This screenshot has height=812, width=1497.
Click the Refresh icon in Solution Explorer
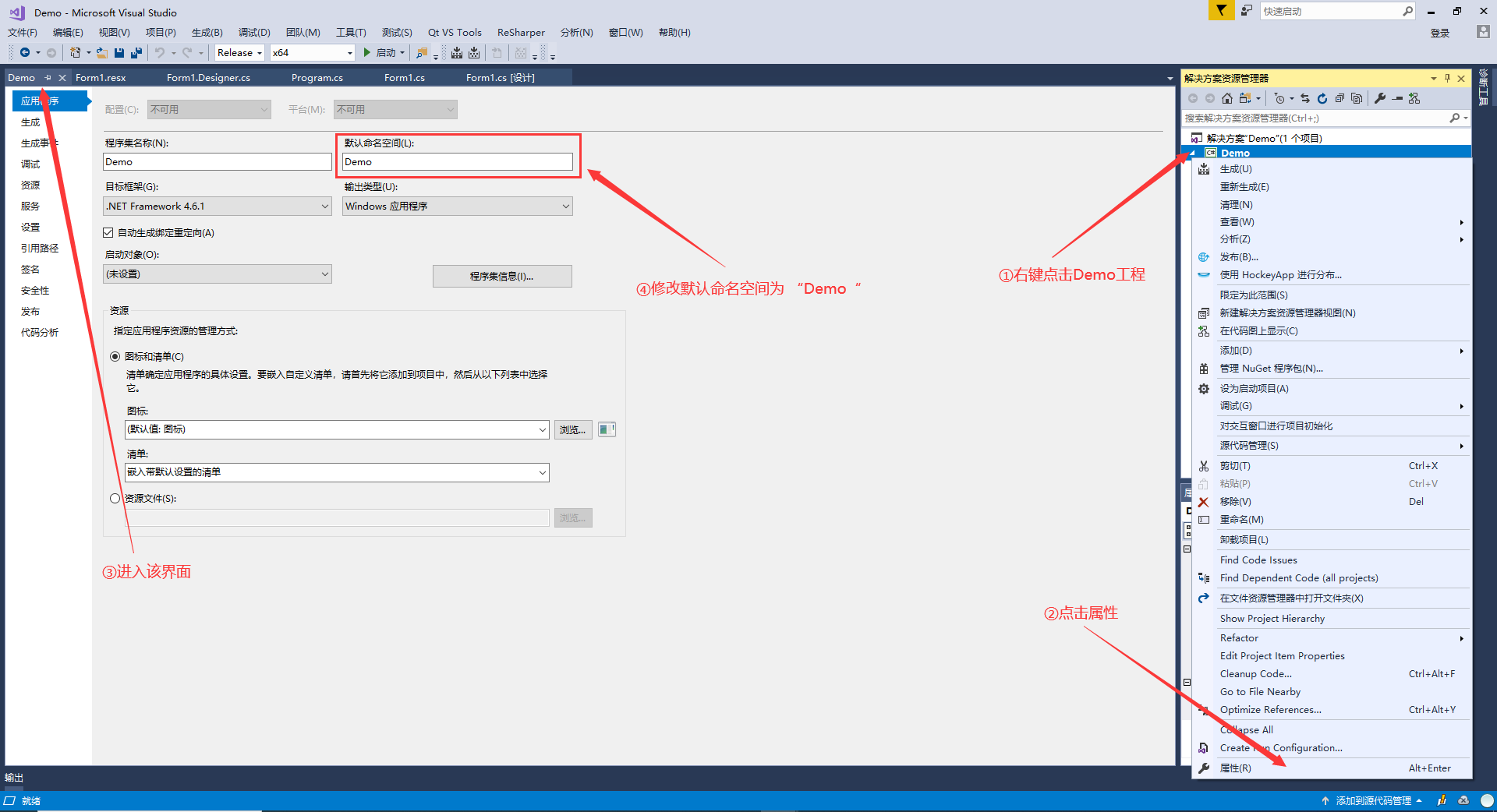pyautogui.click(x=1322, y=98)
